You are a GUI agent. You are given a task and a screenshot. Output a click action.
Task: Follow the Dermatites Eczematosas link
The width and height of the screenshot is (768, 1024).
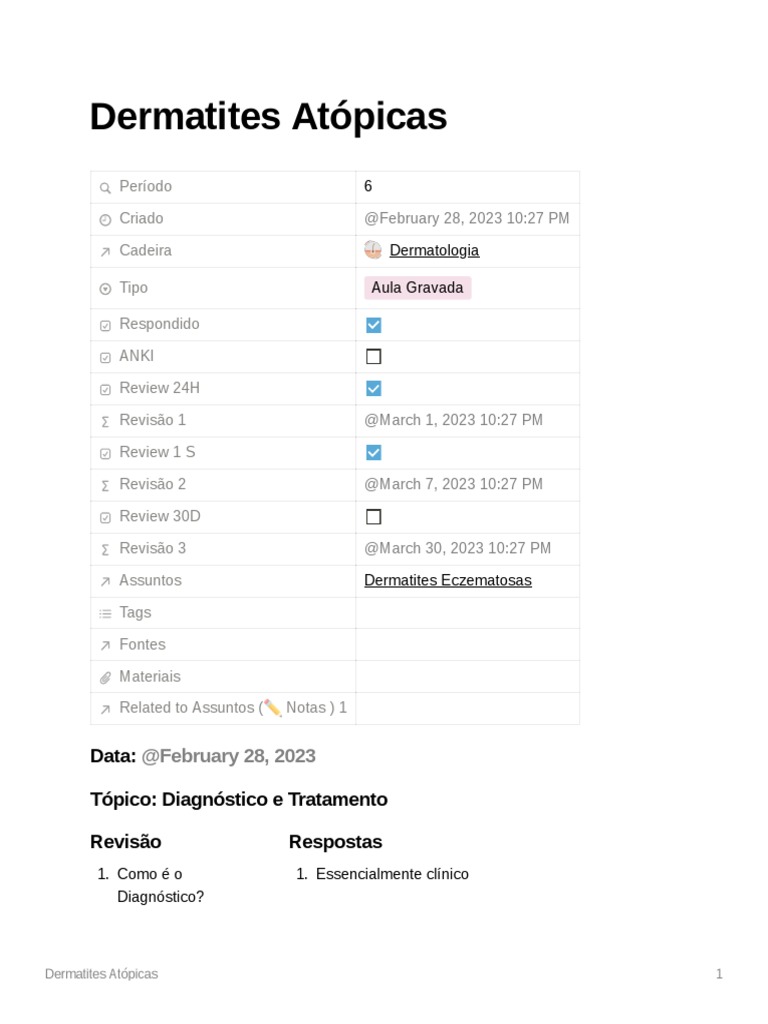tap(447, 580)
